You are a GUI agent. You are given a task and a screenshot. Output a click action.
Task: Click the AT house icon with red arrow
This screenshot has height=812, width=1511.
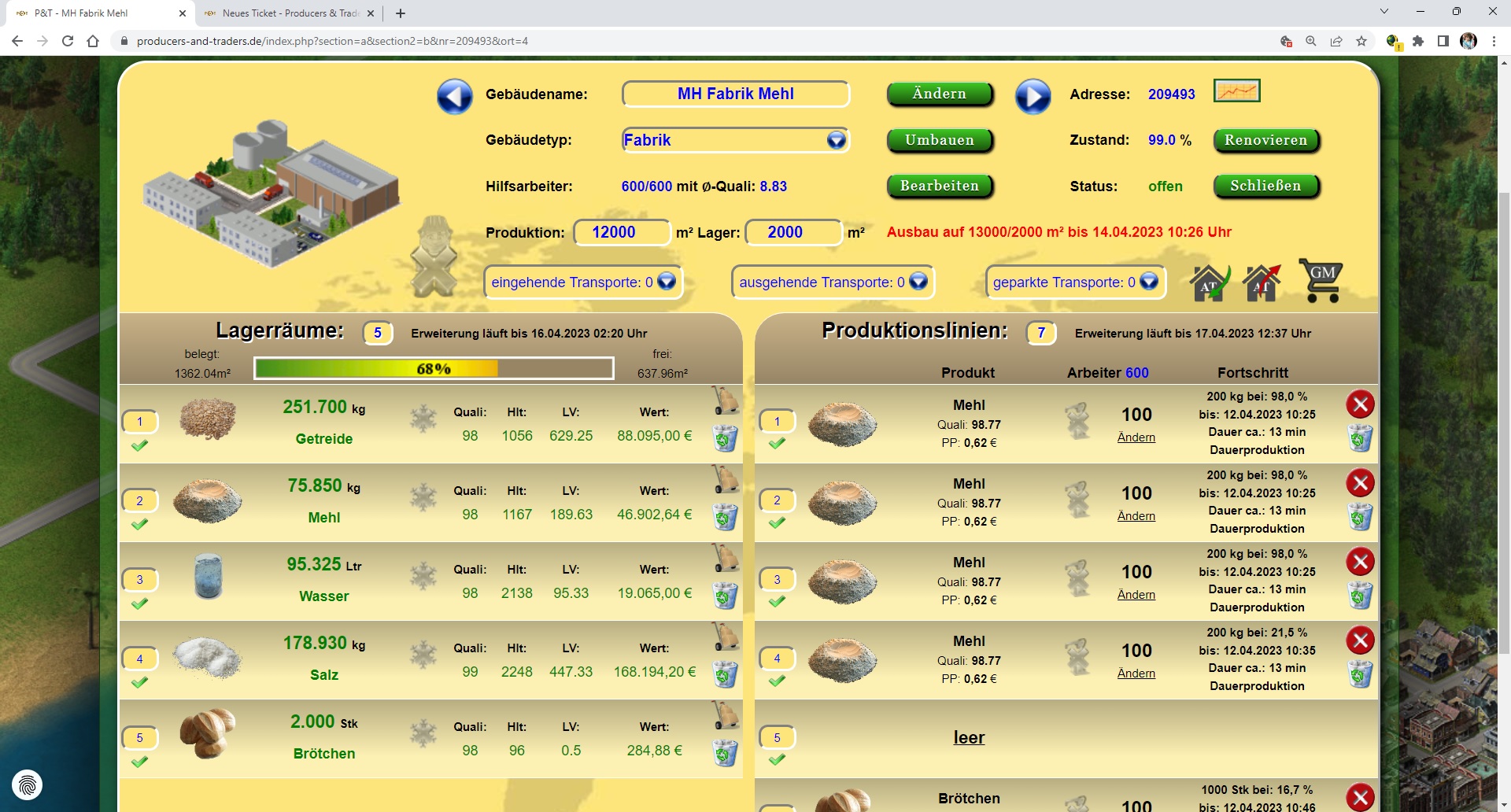coord(1262,282)
